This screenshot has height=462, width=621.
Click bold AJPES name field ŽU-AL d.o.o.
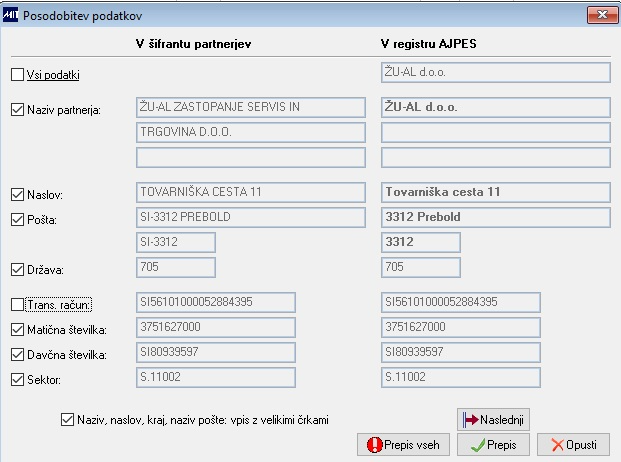click(496, 108)
